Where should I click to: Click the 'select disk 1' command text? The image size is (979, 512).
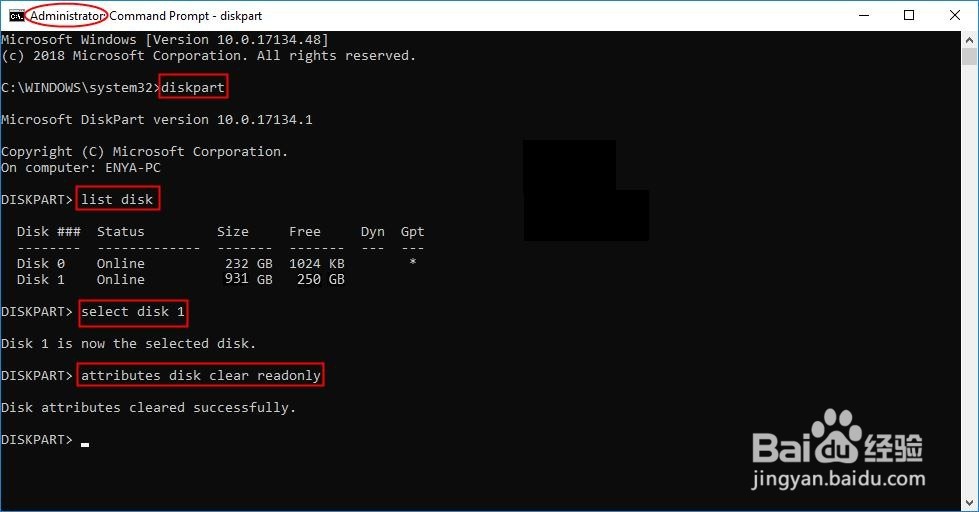pos(133,312)
